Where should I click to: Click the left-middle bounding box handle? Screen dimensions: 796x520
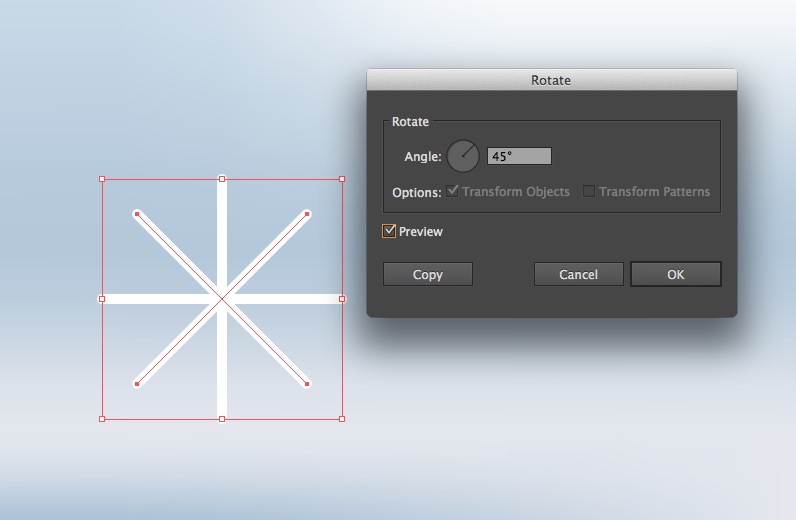pyautogui.click(x=102, y=299)
